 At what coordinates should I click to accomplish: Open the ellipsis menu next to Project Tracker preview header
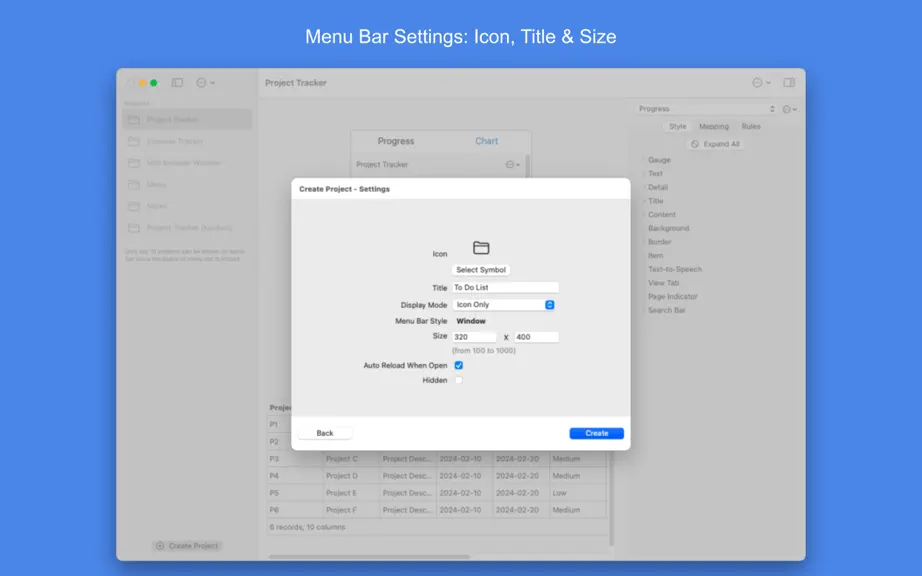[513, 165]
